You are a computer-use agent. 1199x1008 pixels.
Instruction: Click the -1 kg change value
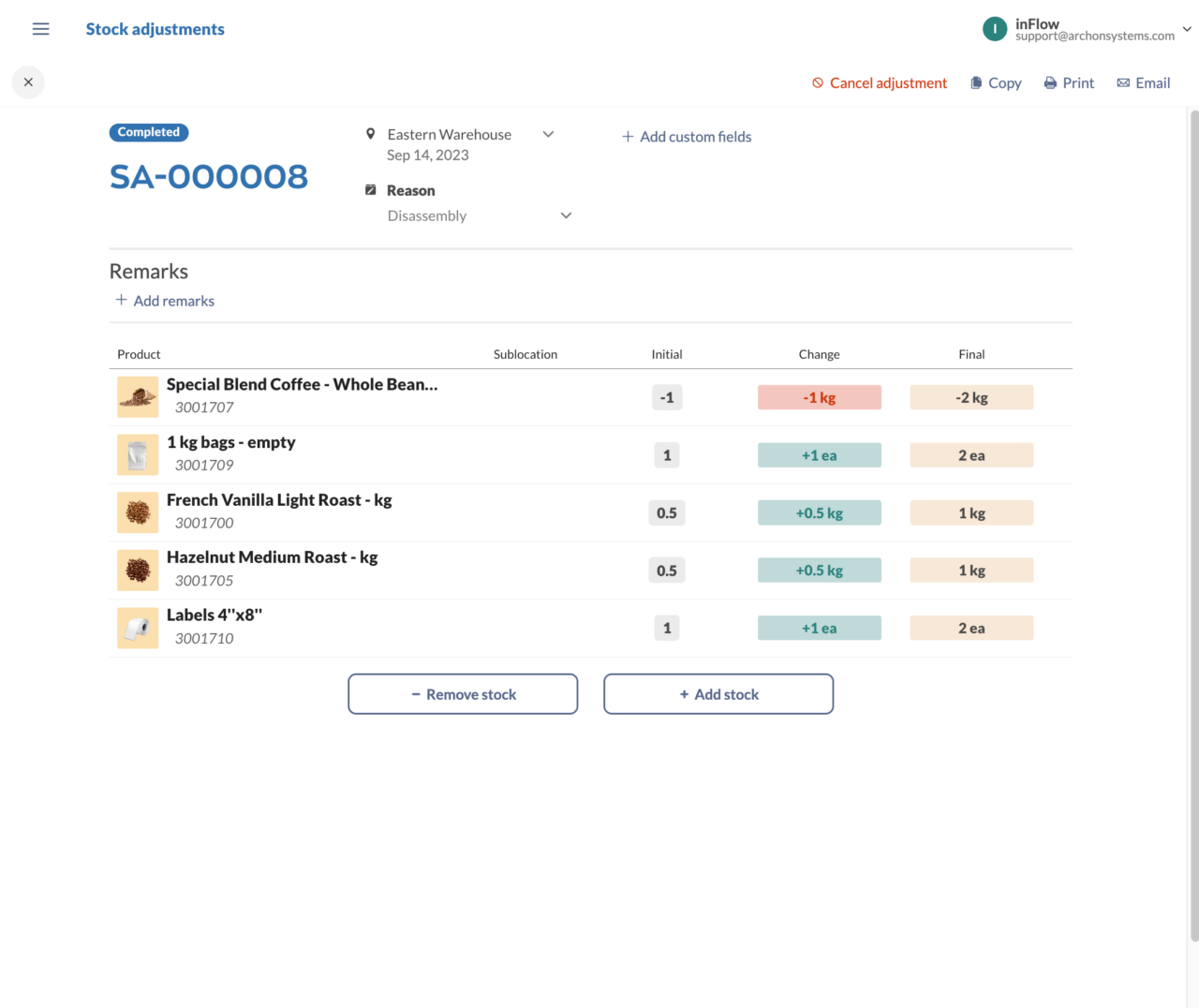[819, 396]
